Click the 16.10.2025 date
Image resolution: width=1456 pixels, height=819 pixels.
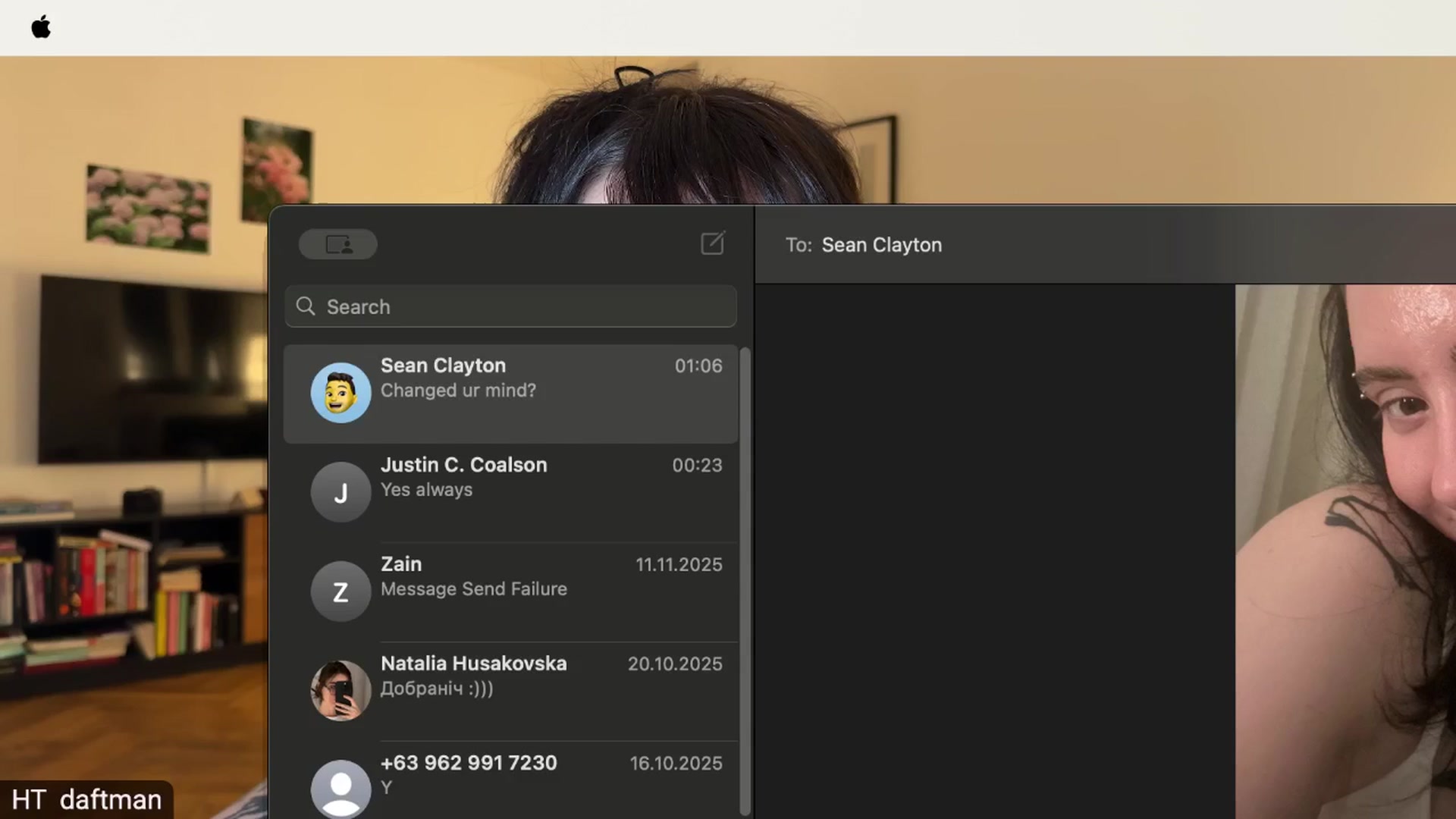click(x=676, y=763)
